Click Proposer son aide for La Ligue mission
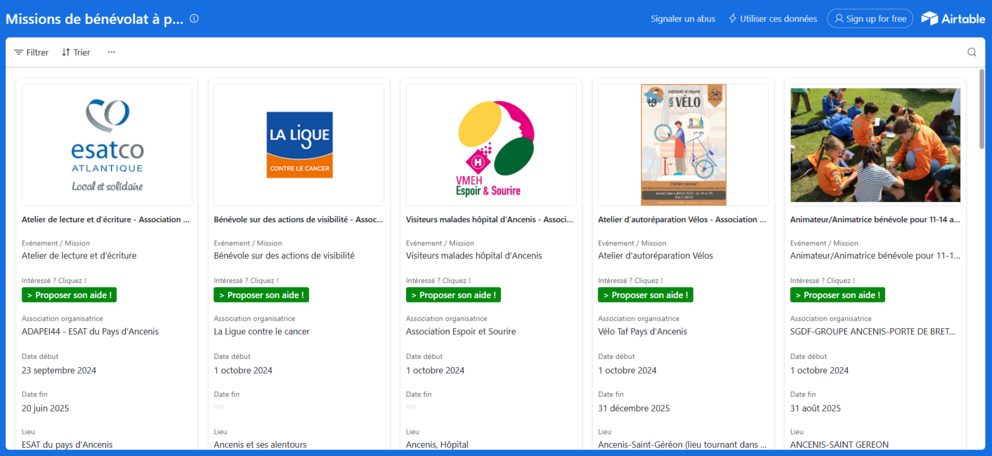This screenshot has width=992, height=456. click(x=261, y=295)
